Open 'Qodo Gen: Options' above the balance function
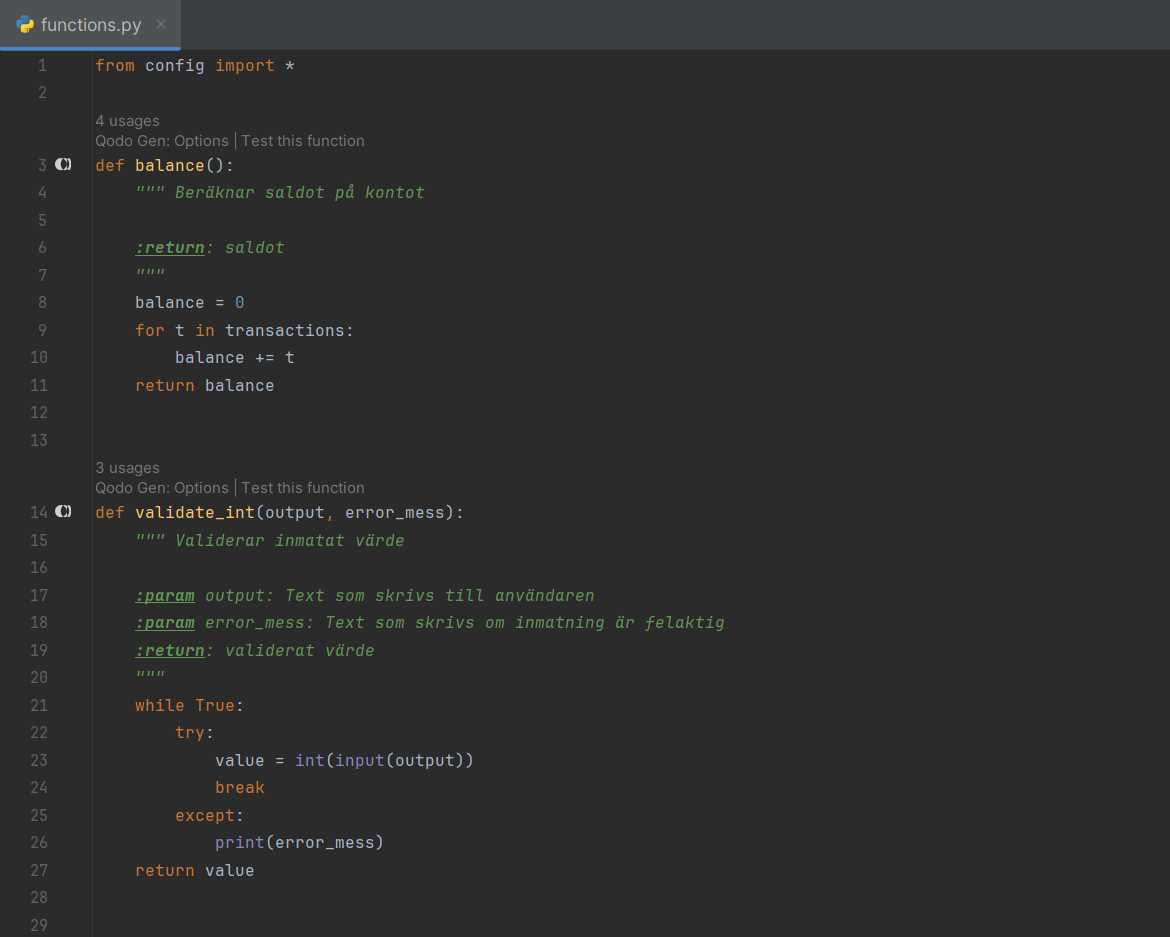1170x937 pixels. click(162, 141)
